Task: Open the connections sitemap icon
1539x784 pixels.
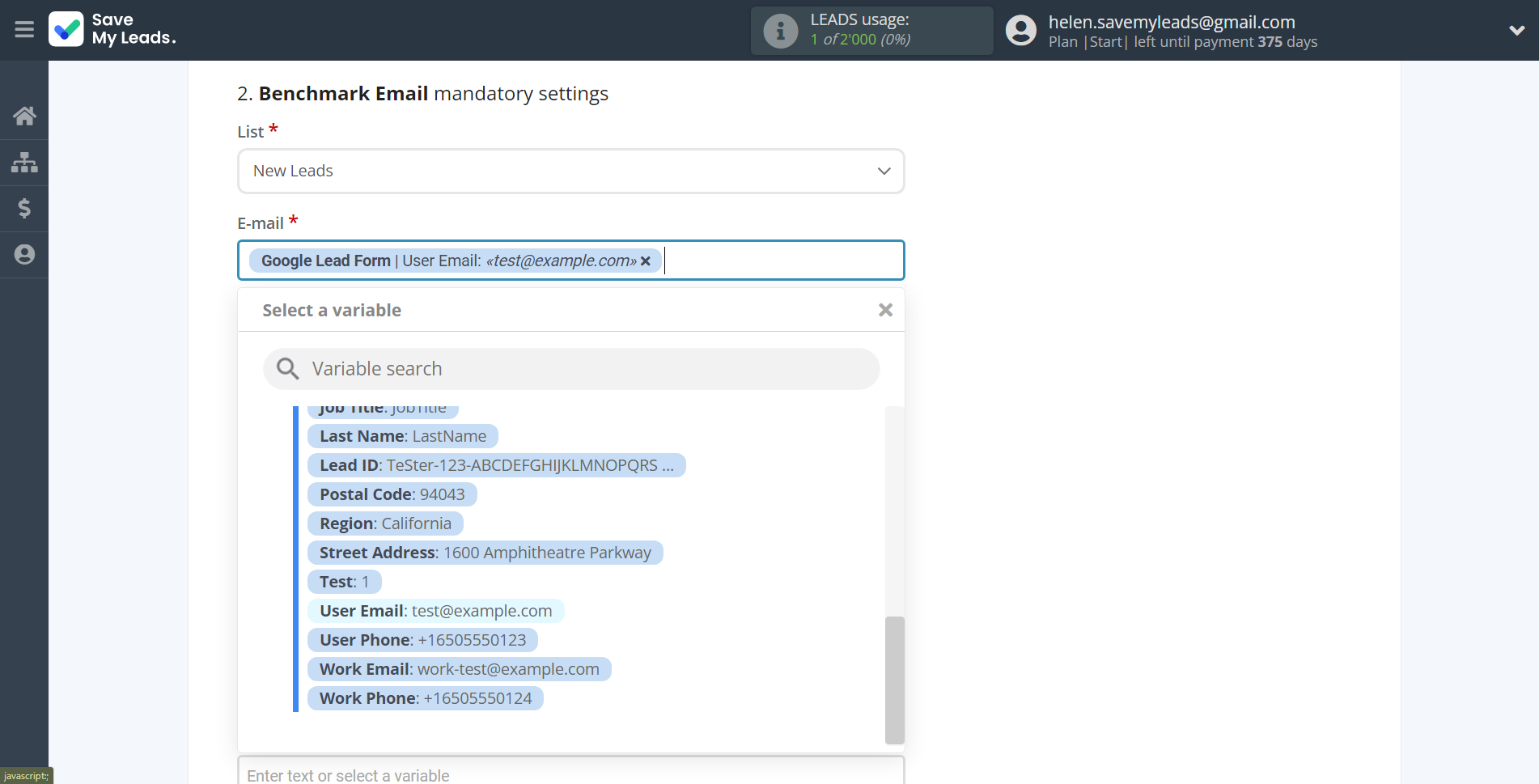Action: (x=24, y=163)
